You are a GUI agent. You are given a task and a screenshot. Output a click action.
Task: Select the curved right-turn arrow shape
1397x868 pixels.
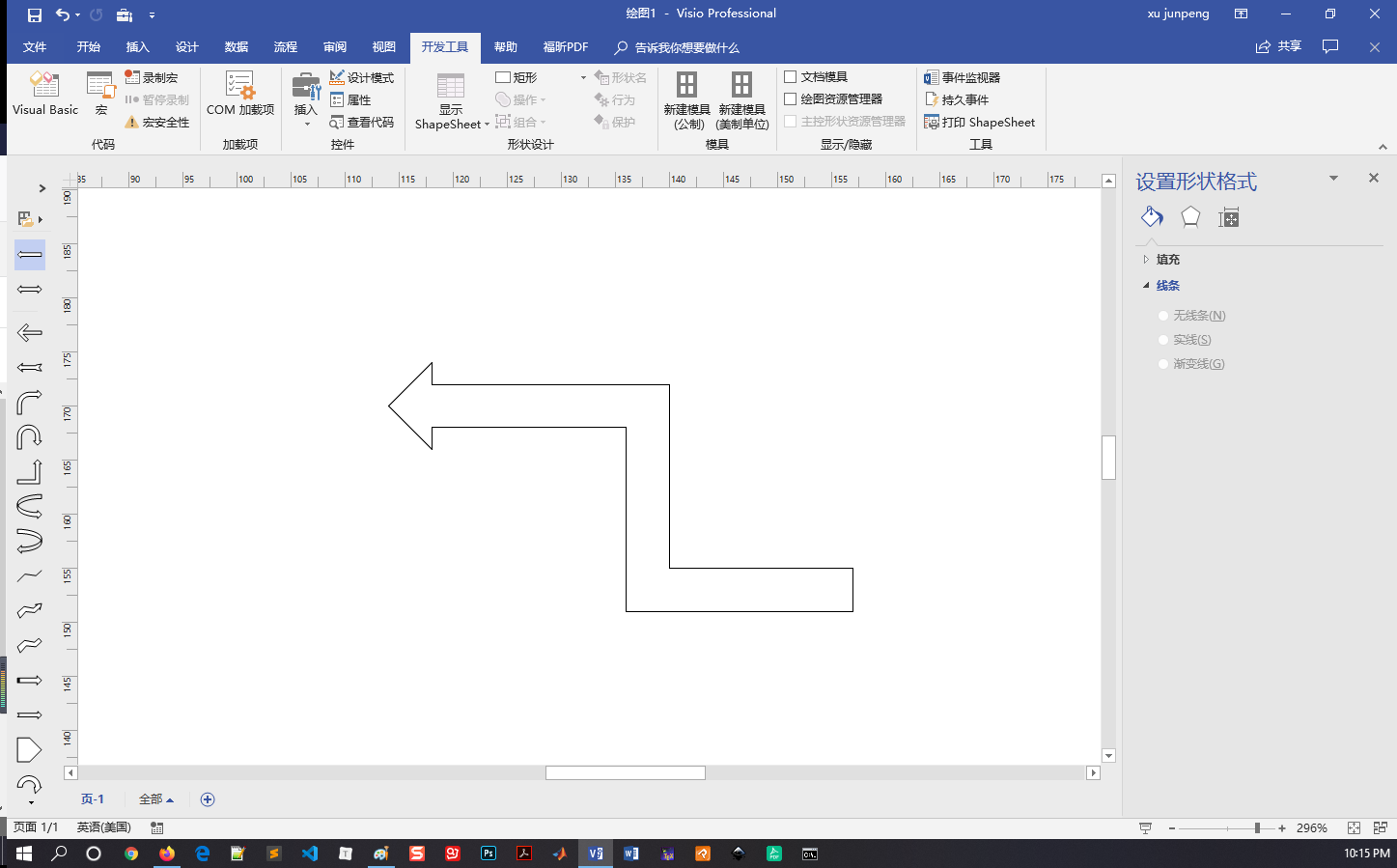[x=30, y=402]
